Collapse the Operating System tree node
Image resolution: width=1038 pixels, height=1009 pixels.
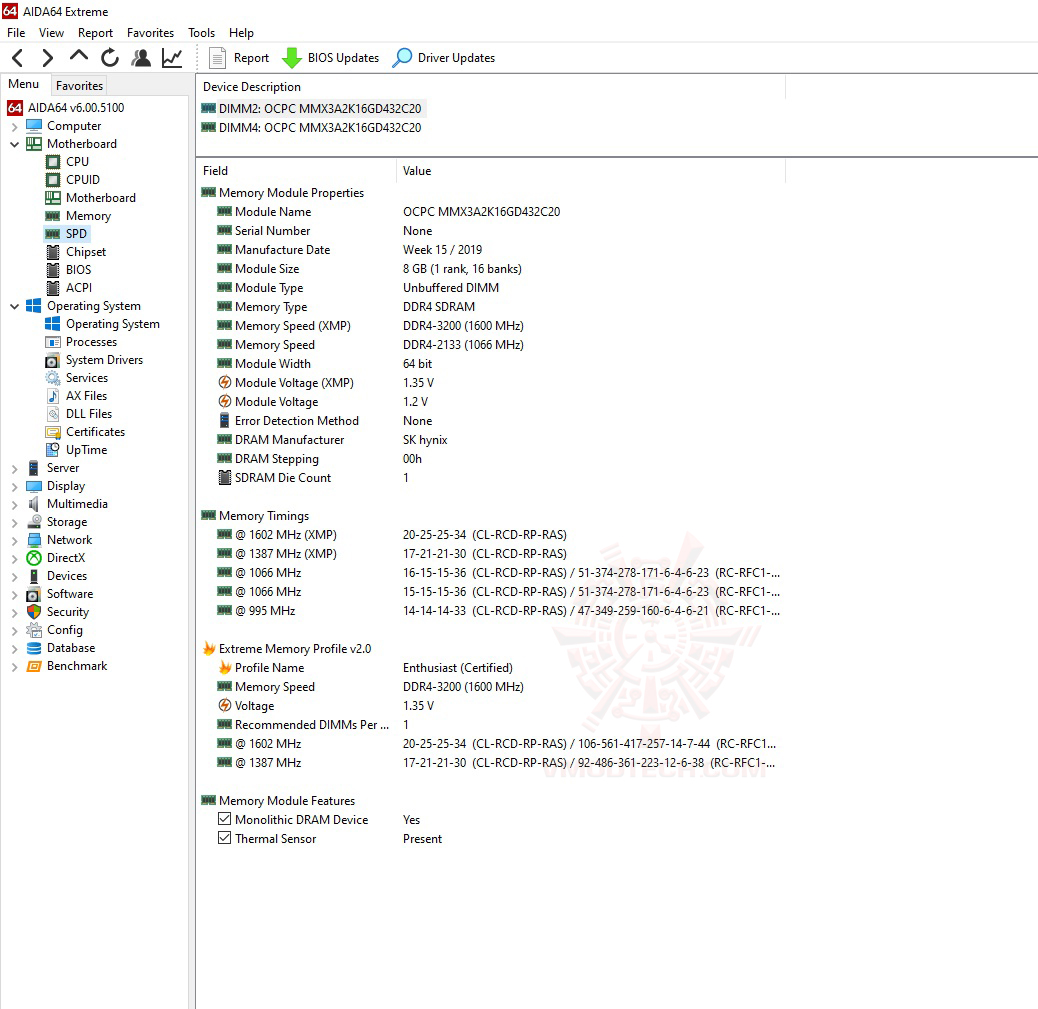15,307
